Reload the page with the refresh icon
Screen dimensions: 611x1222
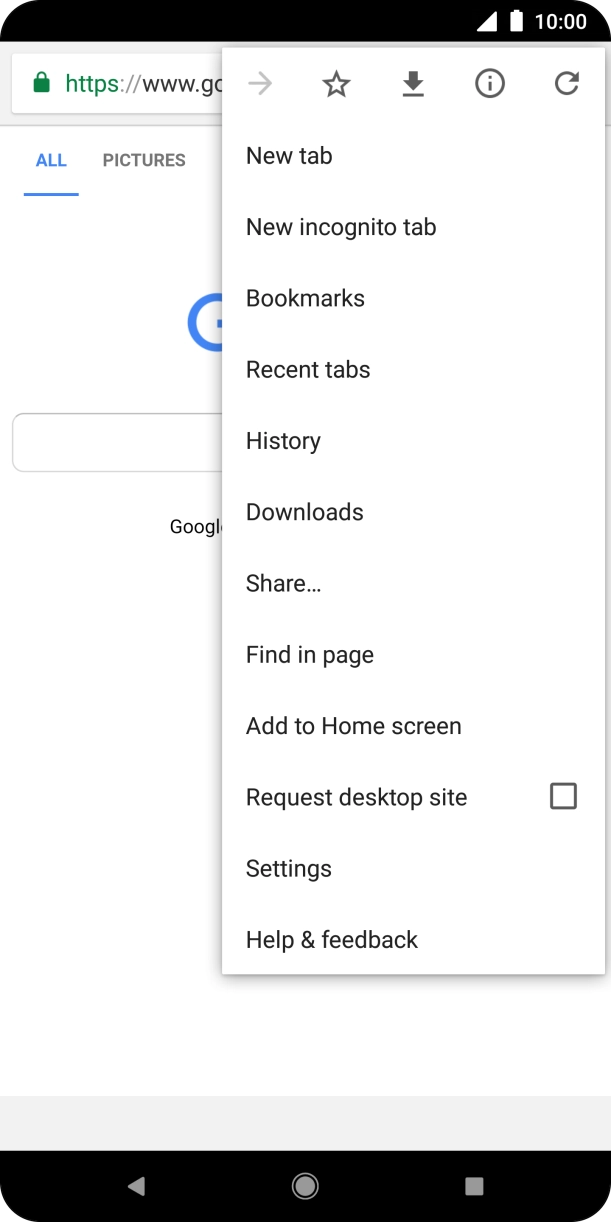567,84
